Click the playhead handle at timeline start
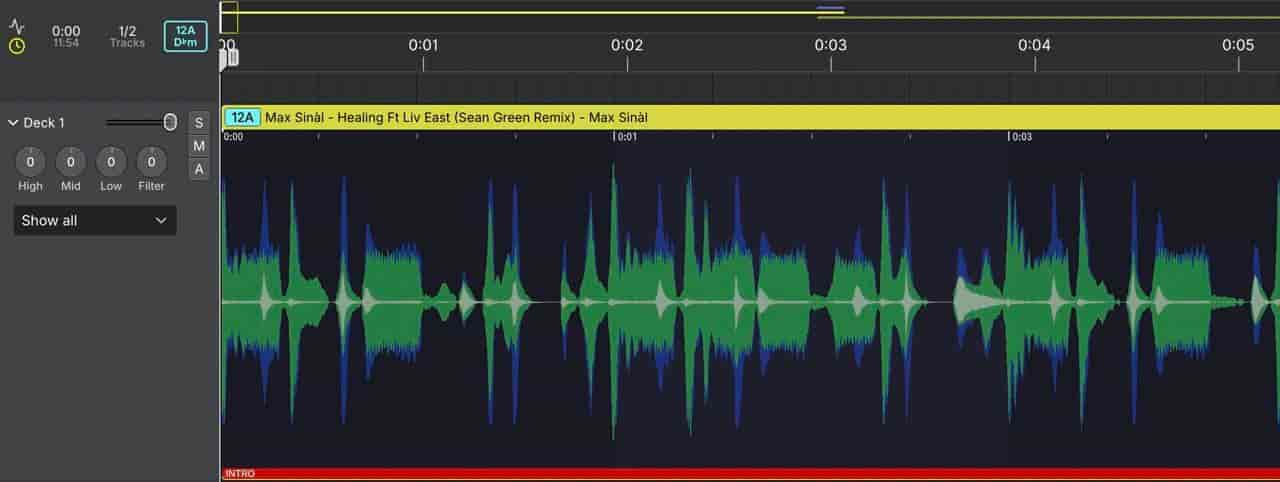The width and height of the screenshot is (1280, 482). pyautogui.click(x=229, y=59)
